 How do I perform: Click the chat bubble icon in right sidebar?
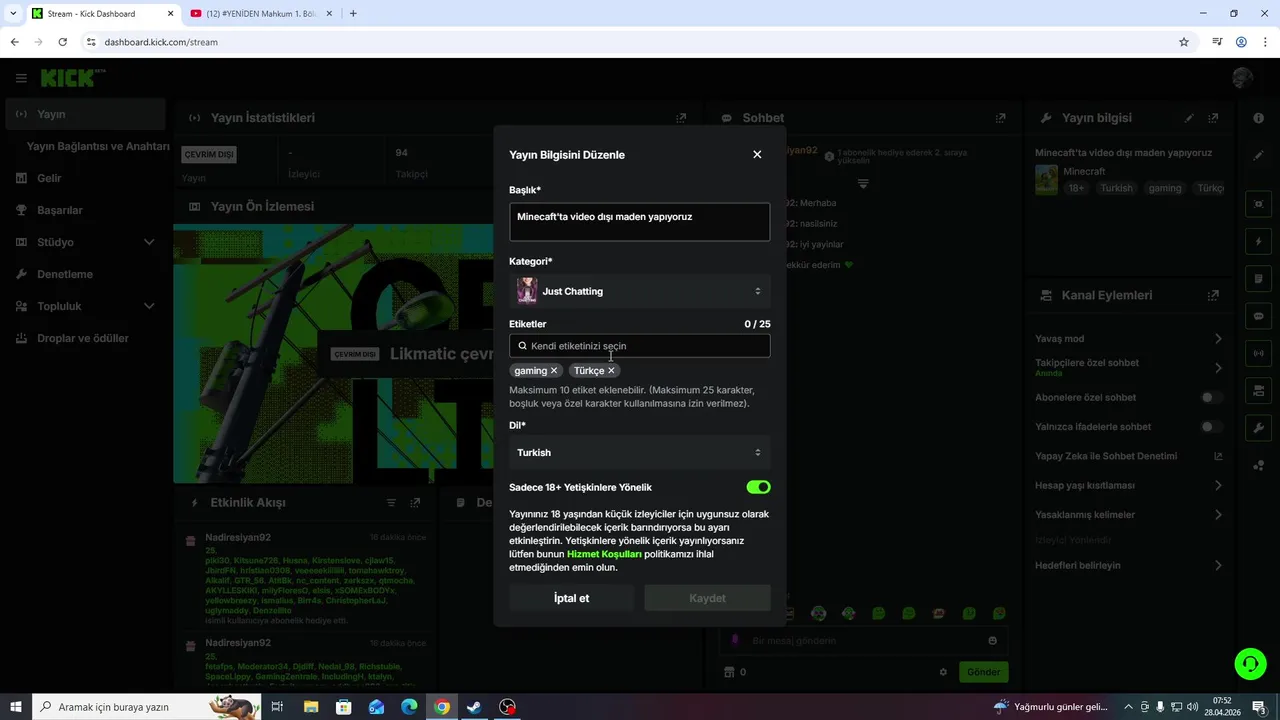pyautogui.click(x=1259, y=316)
